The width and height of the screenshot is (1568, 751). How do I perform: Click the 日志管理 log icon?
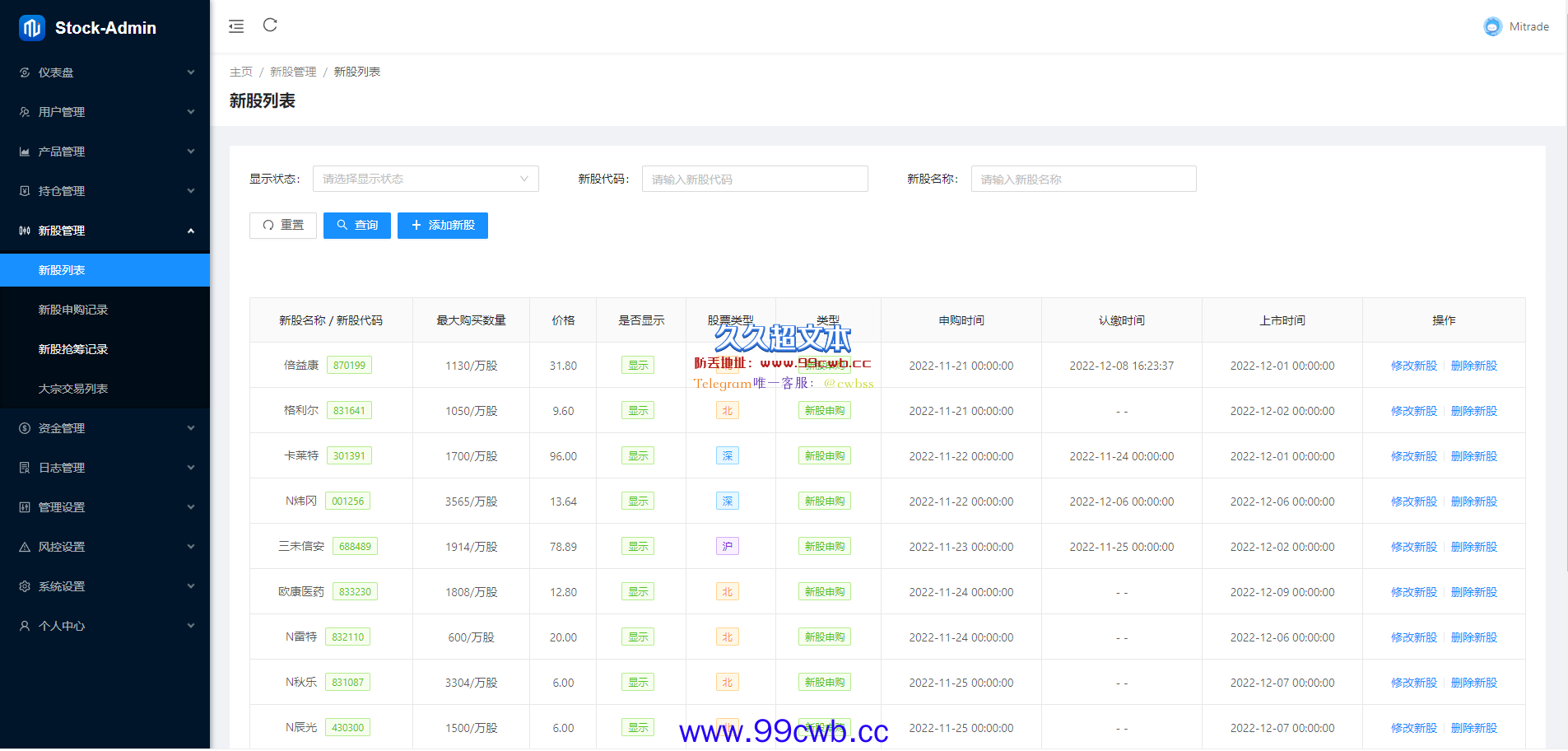25,468
